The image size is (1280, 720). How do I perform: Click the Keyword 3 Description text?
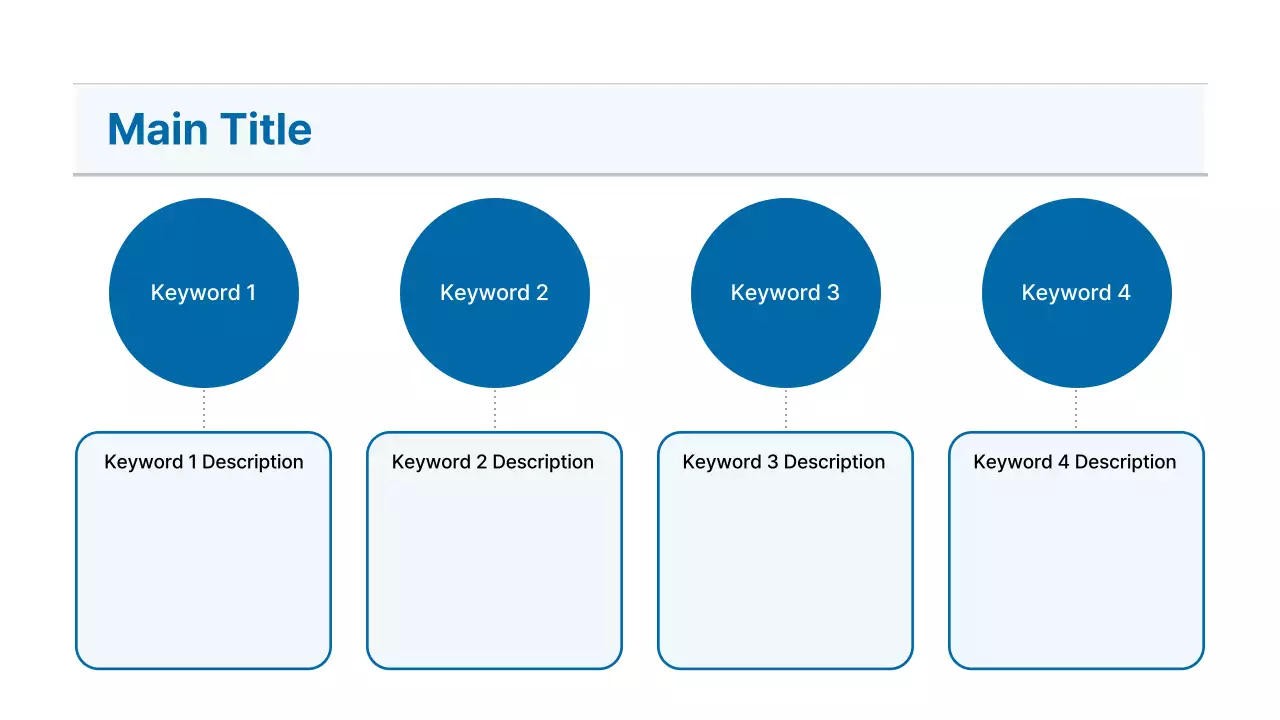784,462
